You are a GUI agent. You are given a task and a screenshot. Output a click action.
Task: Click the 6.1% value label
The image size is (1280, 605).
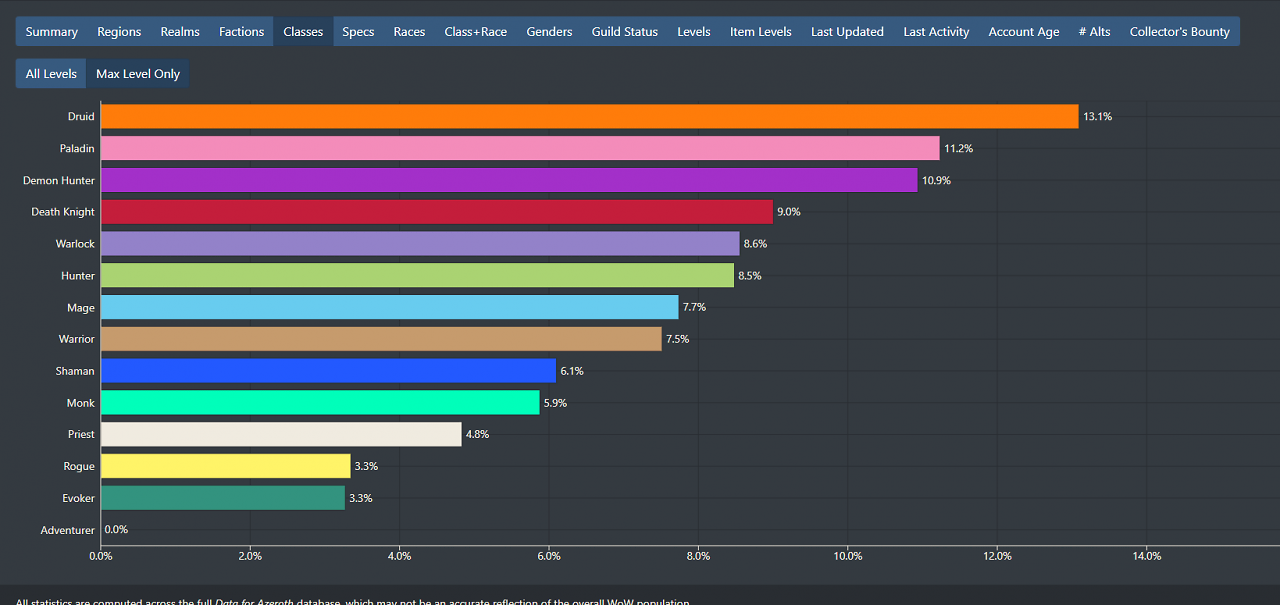pyautogui.click(x=572, y=371)
